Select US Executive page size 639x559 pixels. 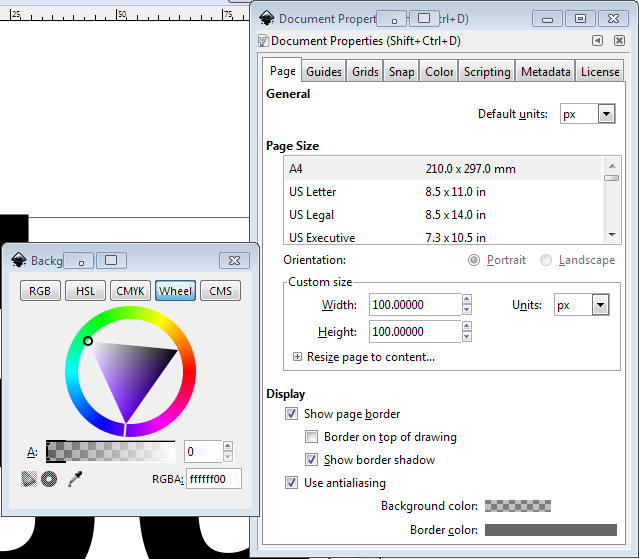coord(443,238)
